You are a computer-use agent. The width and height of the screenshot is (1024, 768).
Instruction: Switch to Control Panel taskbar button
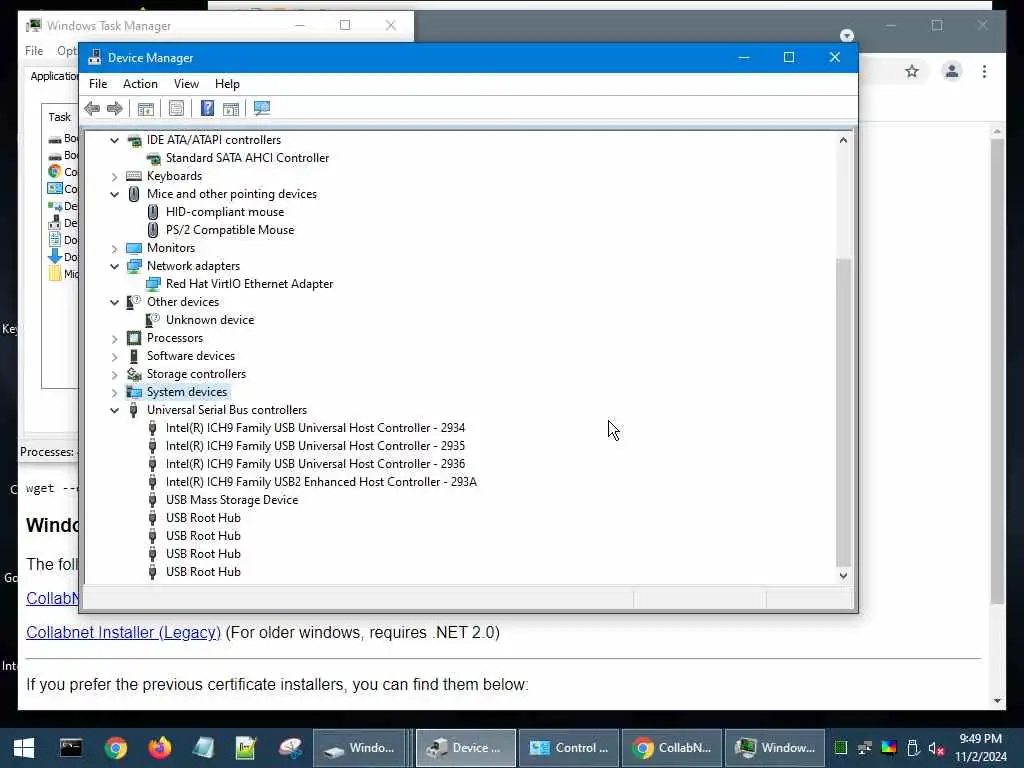569,748
